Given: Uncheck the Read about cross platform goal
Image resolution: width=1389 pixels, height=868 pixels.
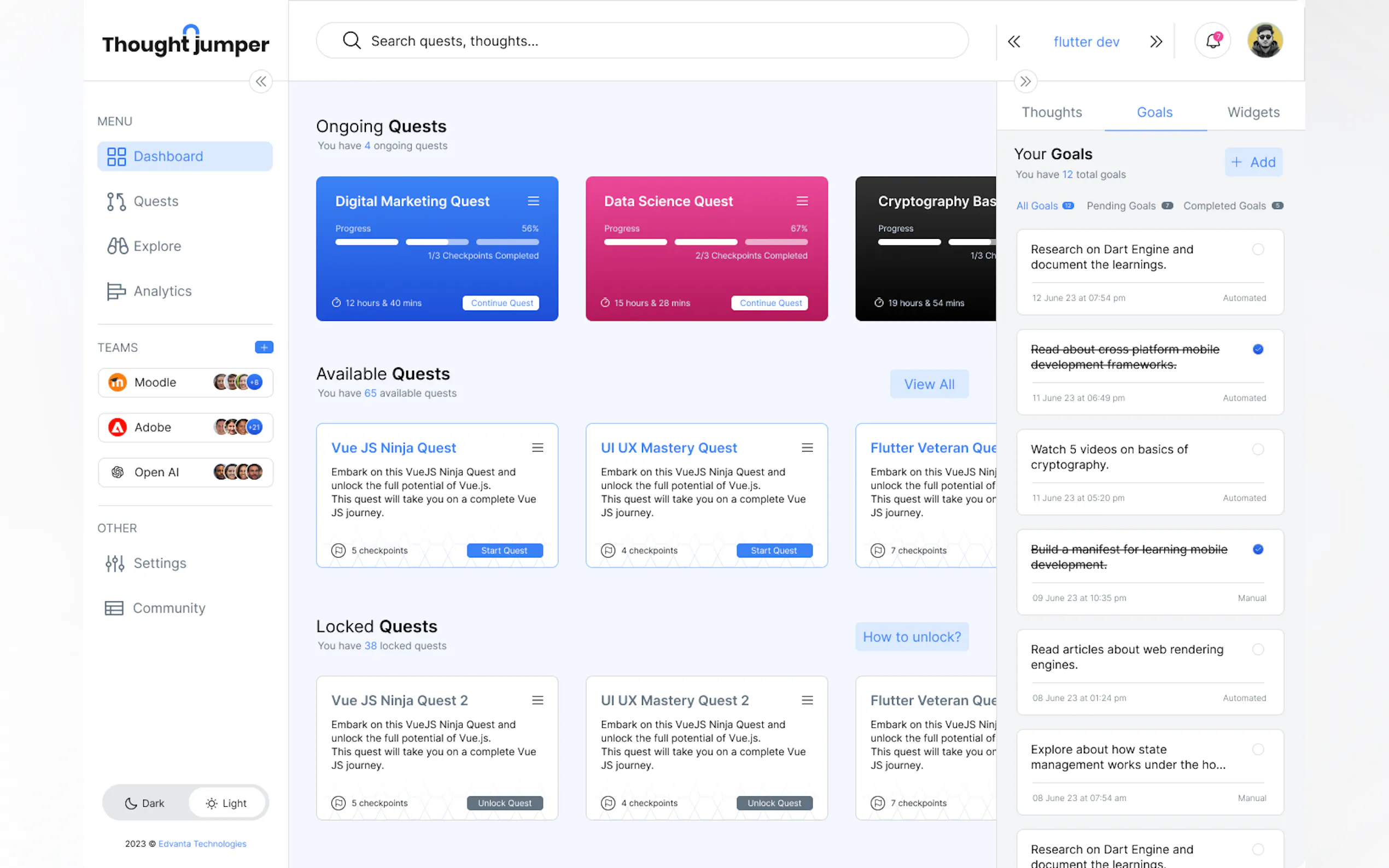Looking at the screenshot, I should [1258, 349].
